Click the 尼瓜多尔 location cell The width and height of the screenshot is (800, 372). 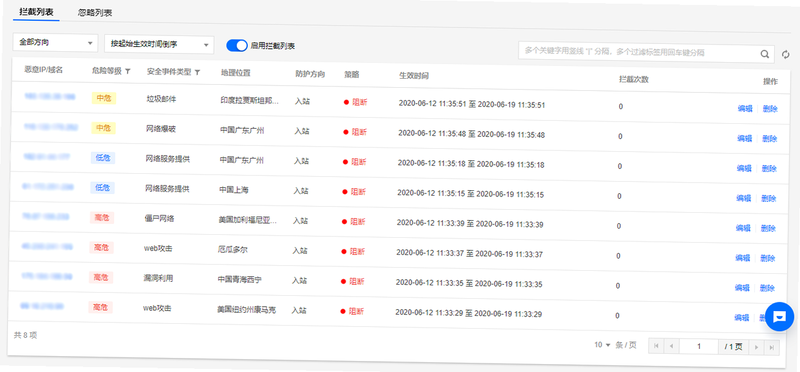tap(233, 250)
